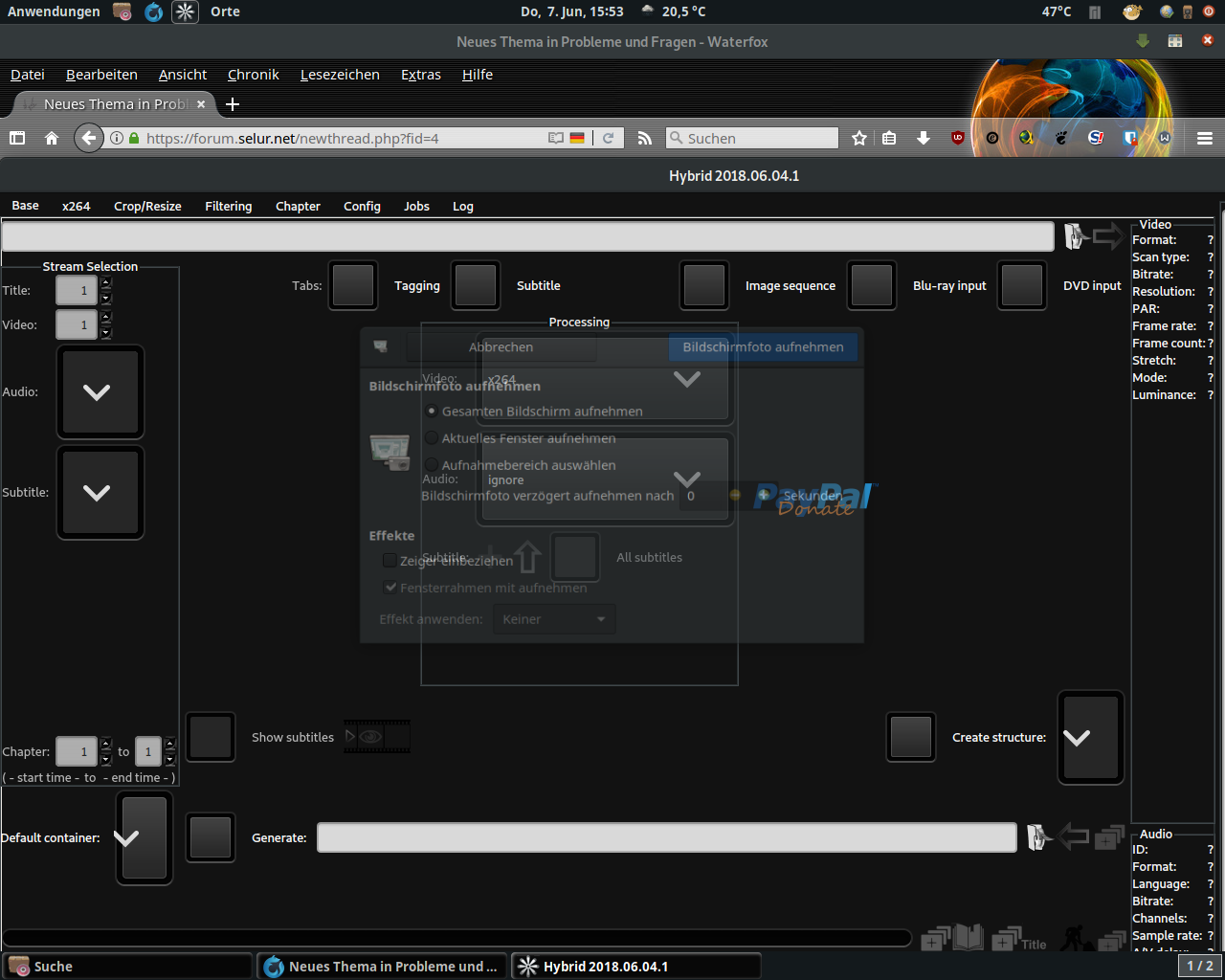1225x980 pixels.
Task: Open the browser hamburger menu
Action: (1205, 138)
